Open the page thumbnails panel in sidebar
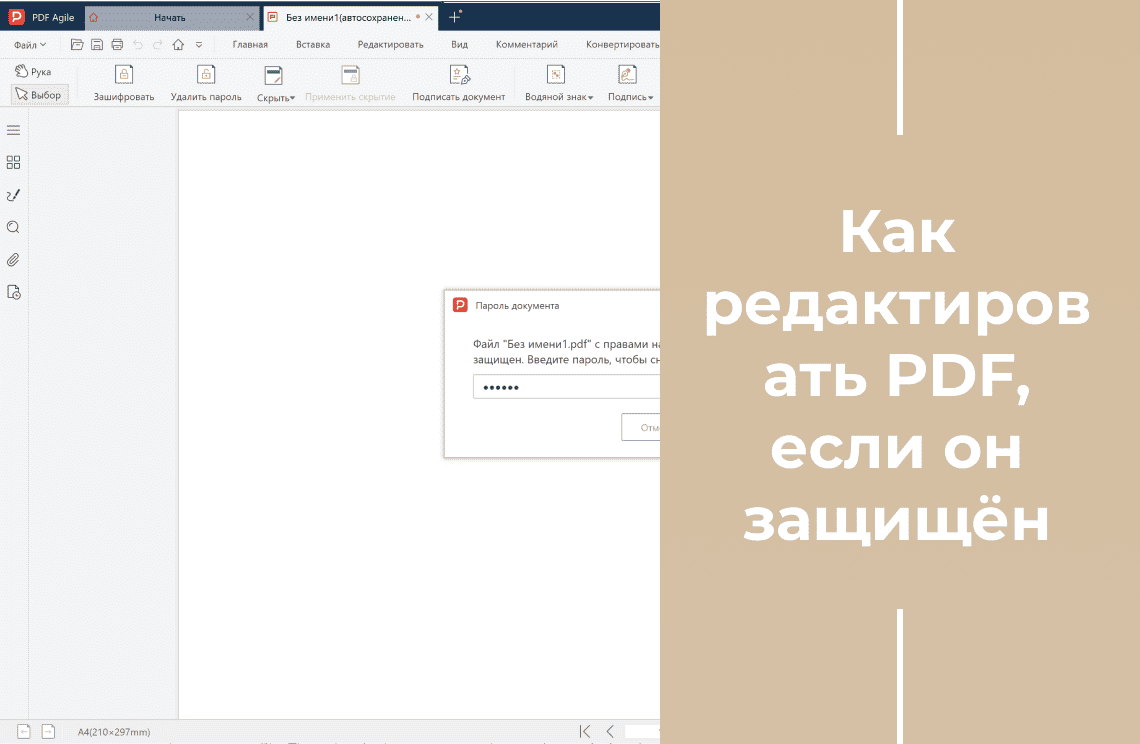The image size is (1140, 744). click(13, 162)
